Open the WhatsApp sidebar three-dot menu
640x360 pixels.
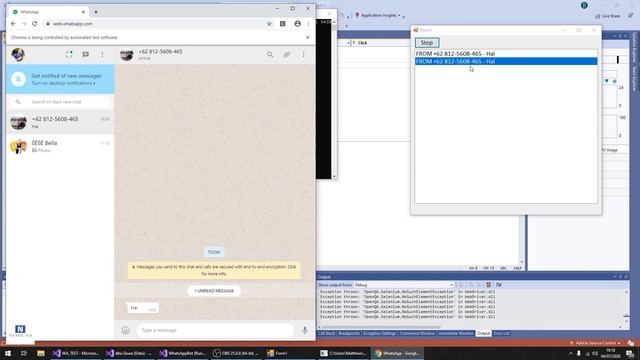[102, 54]
